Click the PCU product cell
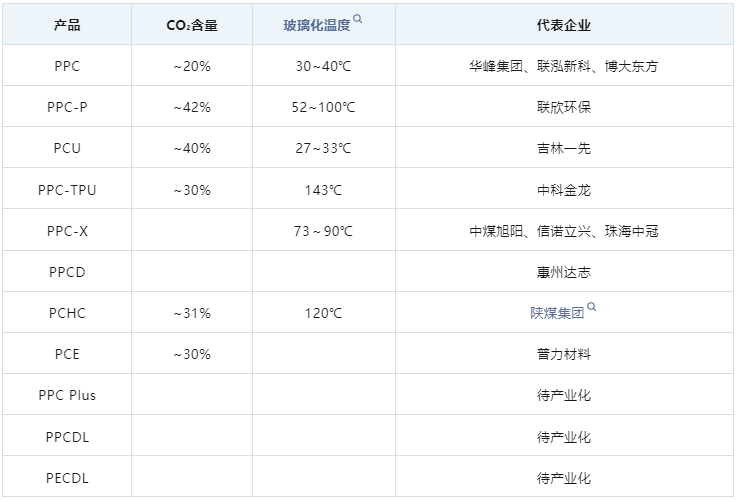Image resolution: width=743 pixels, height=502 pixels. [67, 148]
